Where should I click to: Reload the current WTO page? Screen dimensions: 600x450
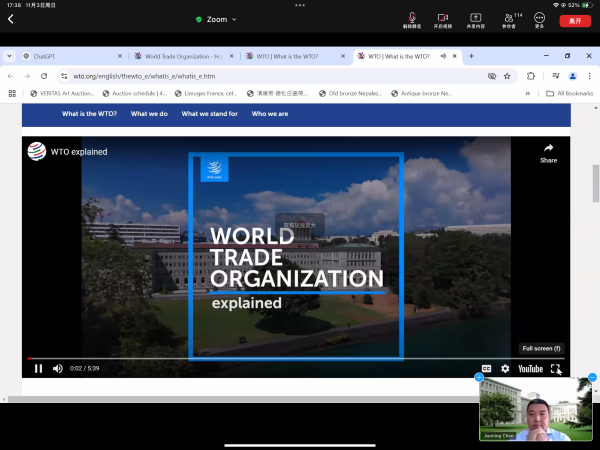click(44, 75)
